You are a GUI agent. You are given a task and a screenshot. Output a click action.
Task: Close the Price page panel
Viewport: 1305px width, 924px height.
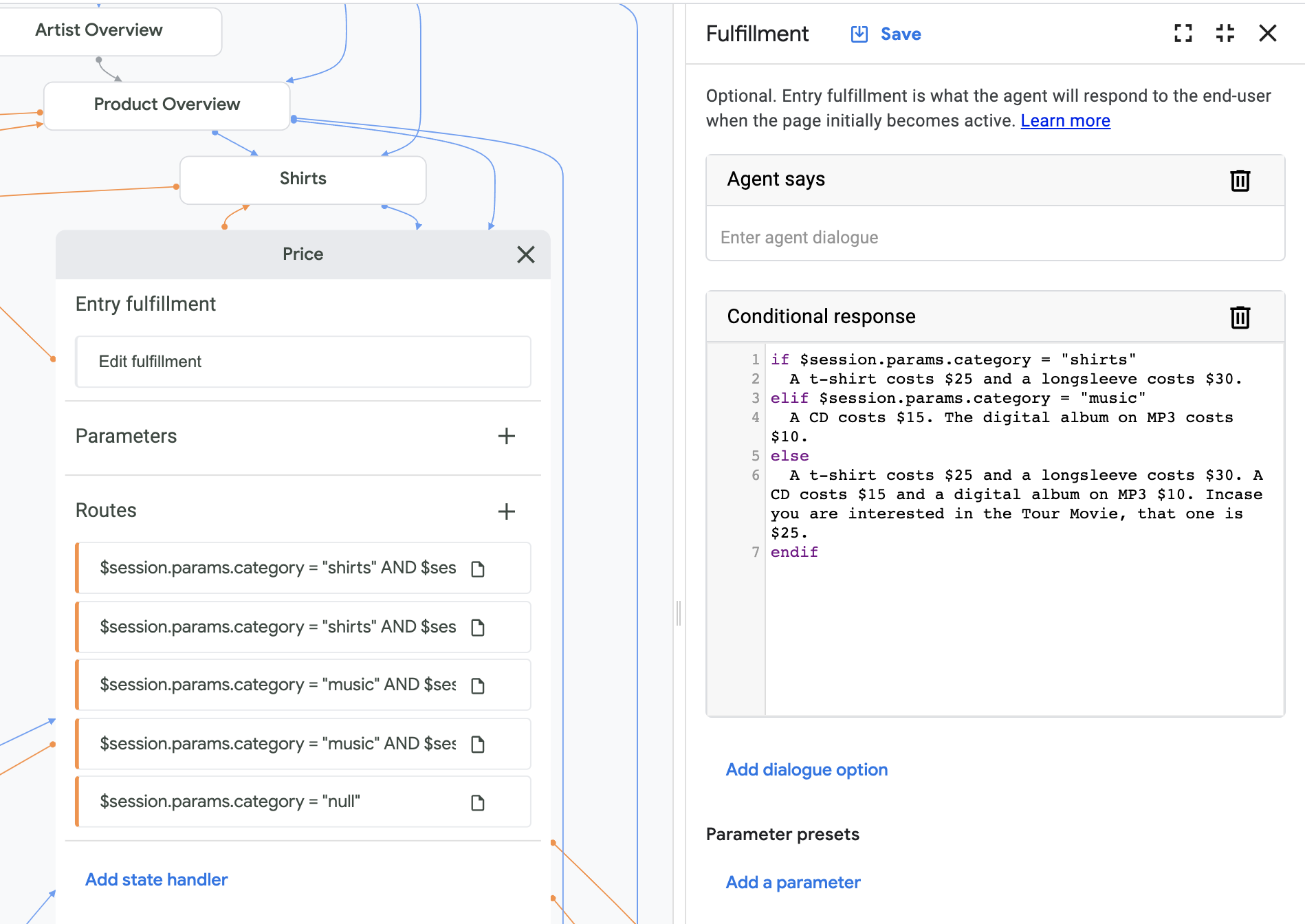click(x=526, y=254)
